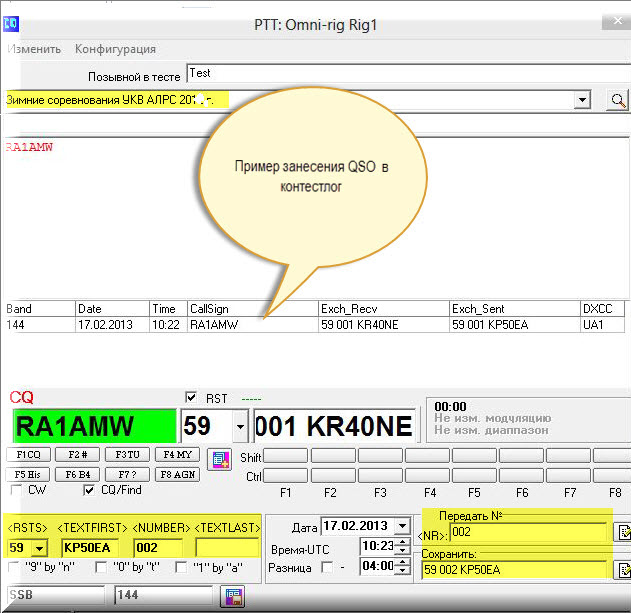Open the Дата date picker dropdown
Screen dimensions: 631x613
[x=402, y=526]
